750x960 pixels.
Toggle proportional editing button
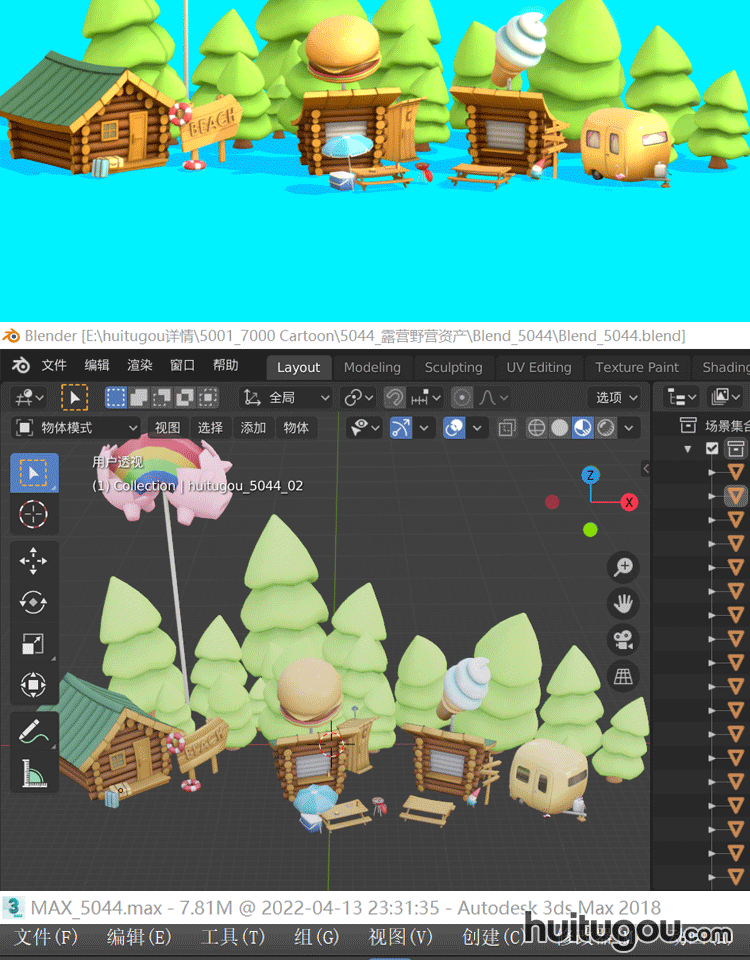tap(462, 397)
